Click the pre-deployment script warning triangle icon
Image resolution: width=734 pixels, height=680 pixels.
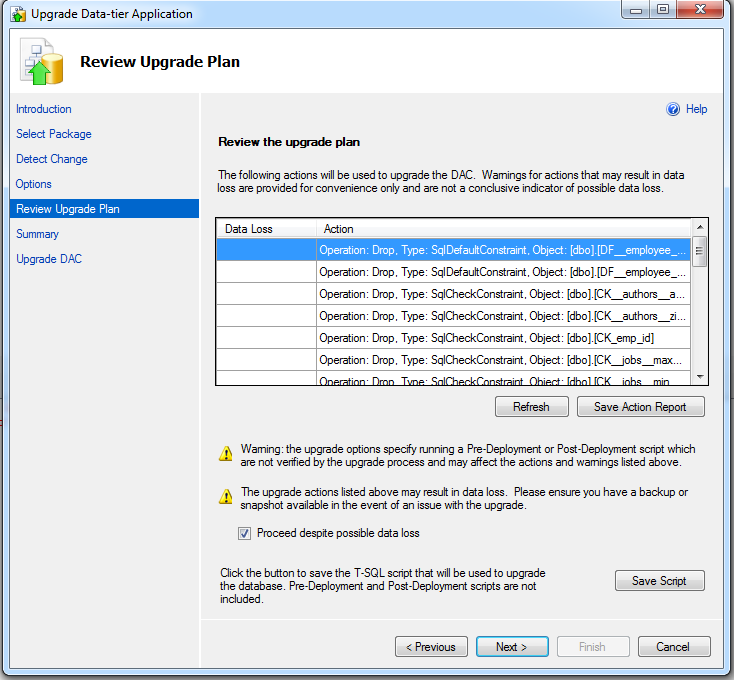point(226,453)
